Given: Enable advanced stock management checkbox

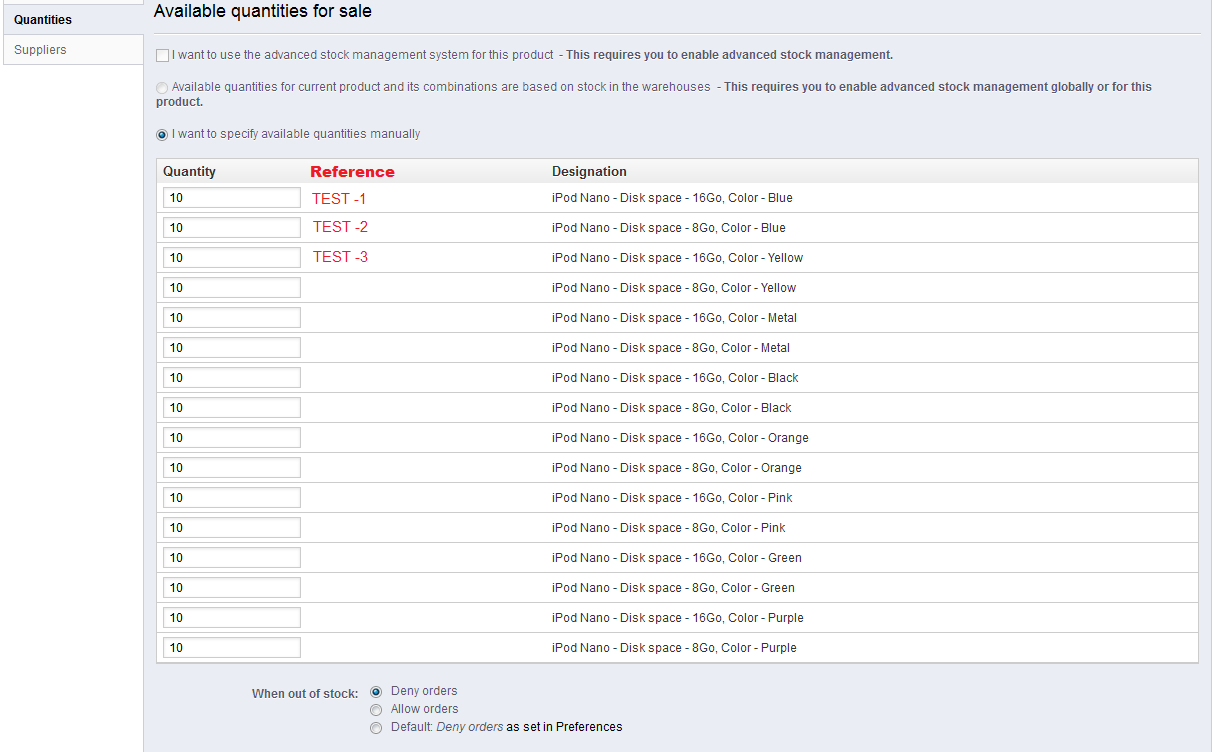Looking at the screenshot, I should tap(162, 56).
